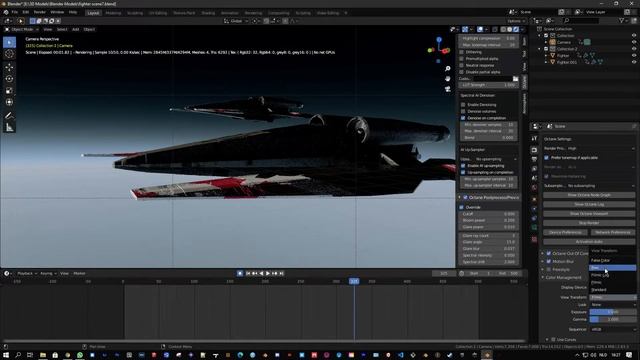The height and width of the screenshot is (360, 640).
Task: Click the Camera object icon in outliner
Action: (553, 42)
